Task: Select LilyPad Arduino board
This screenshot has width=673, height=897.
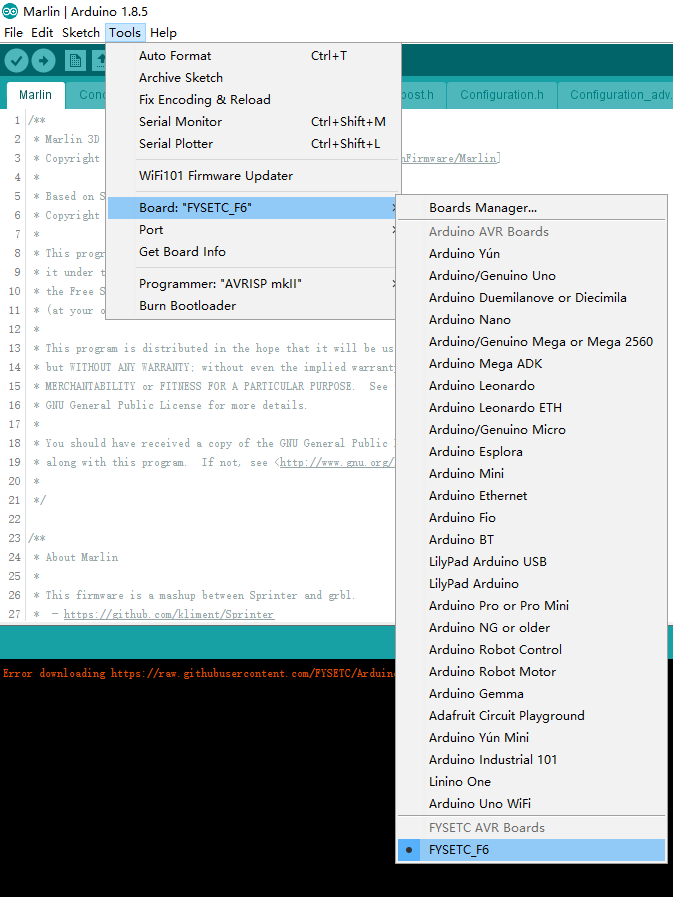Action: pyautogui.click(x=532, y=584)
